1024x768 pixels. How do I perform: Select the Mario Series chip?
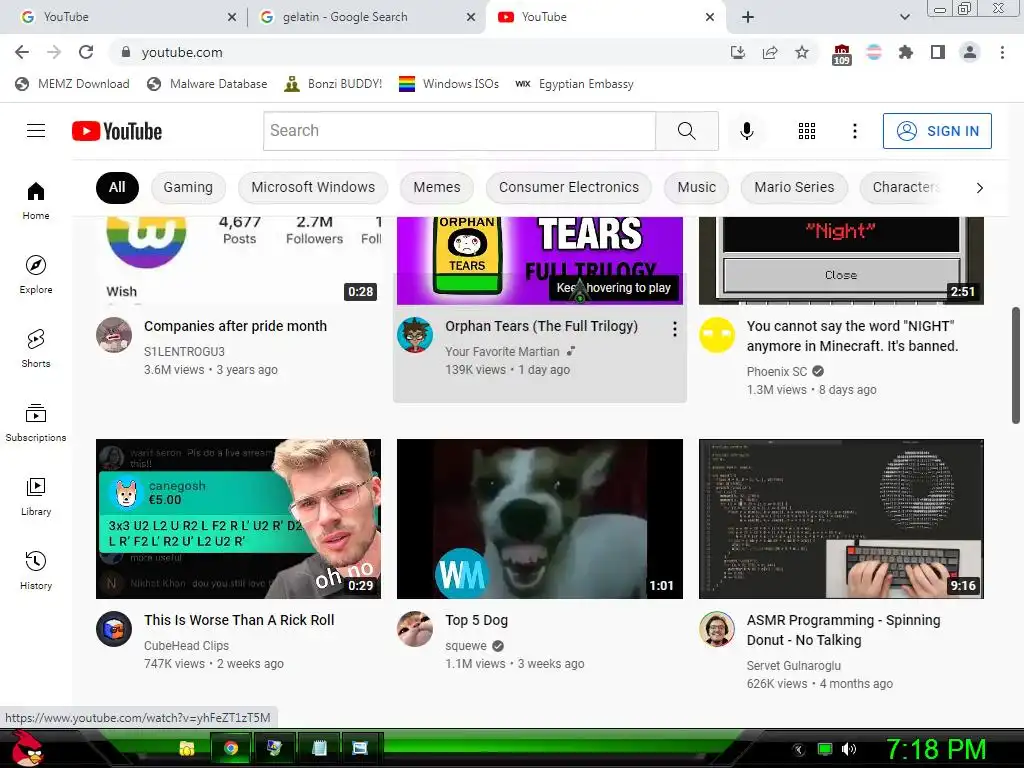pyautogui.click(x=794, y=187)
